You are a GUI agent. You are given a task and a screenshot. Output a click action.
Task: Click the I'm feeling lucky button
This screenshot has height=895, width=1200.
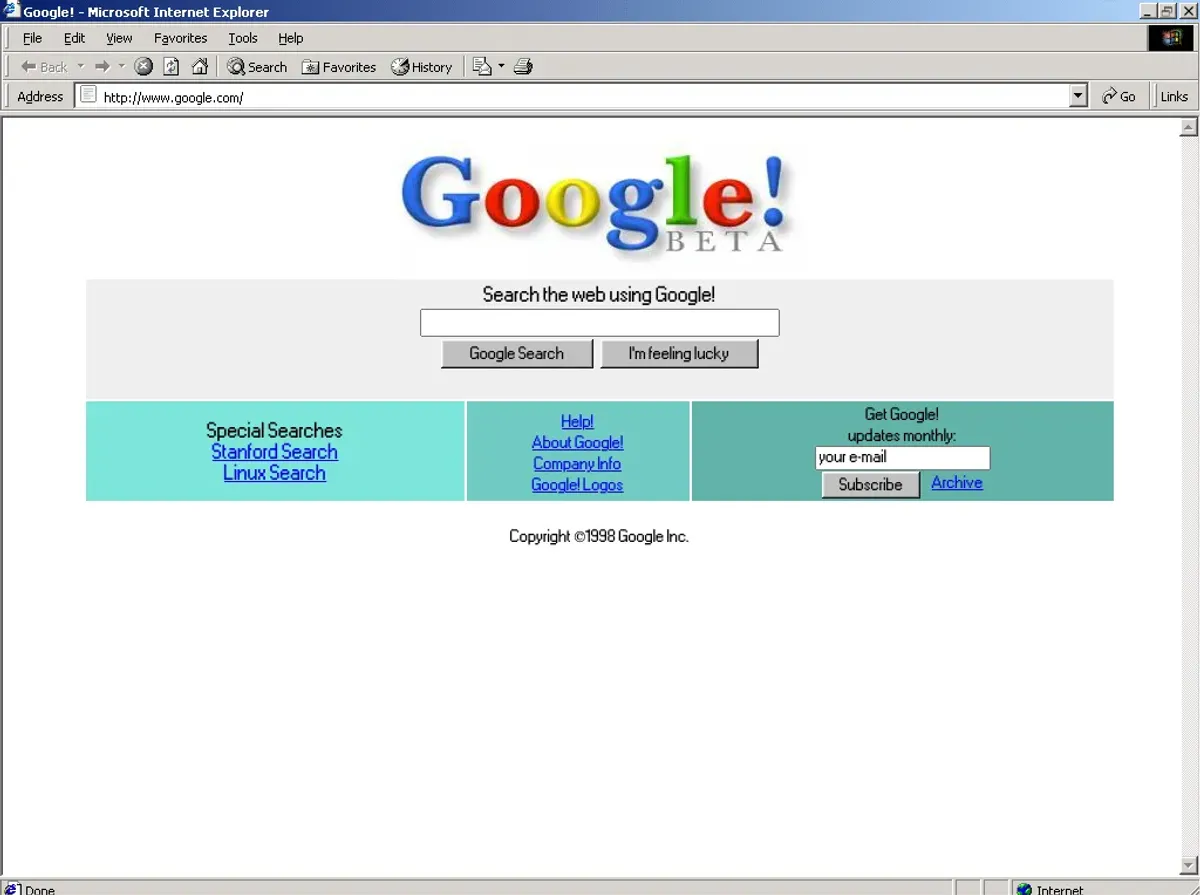pos(679,353)
